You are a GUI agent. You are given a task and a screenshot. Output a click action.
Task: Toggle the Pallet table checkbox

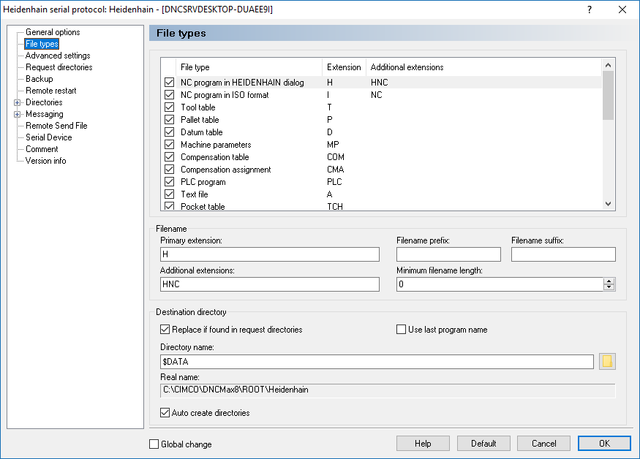point(169,120)
